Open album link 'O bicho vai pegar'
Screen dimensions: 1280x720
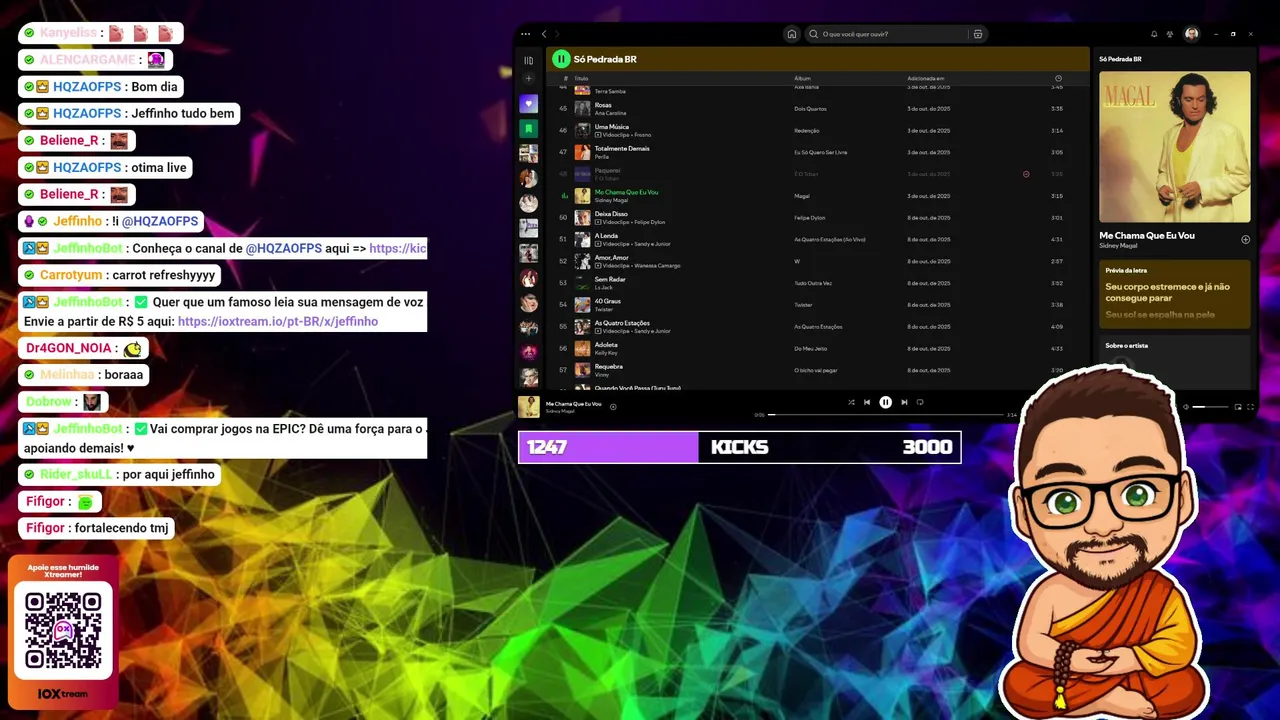coord(815,370)
